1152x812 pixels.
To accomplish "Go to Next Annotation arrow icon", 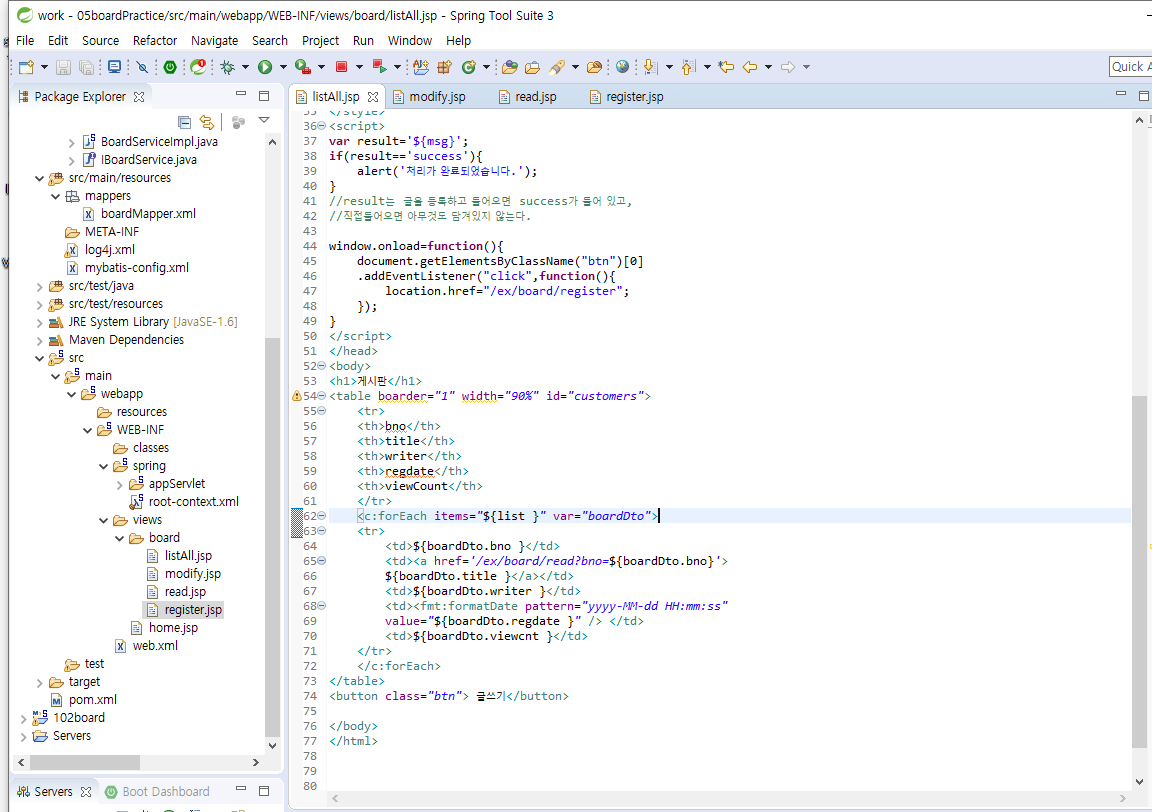I will click(x=649, y=67).
